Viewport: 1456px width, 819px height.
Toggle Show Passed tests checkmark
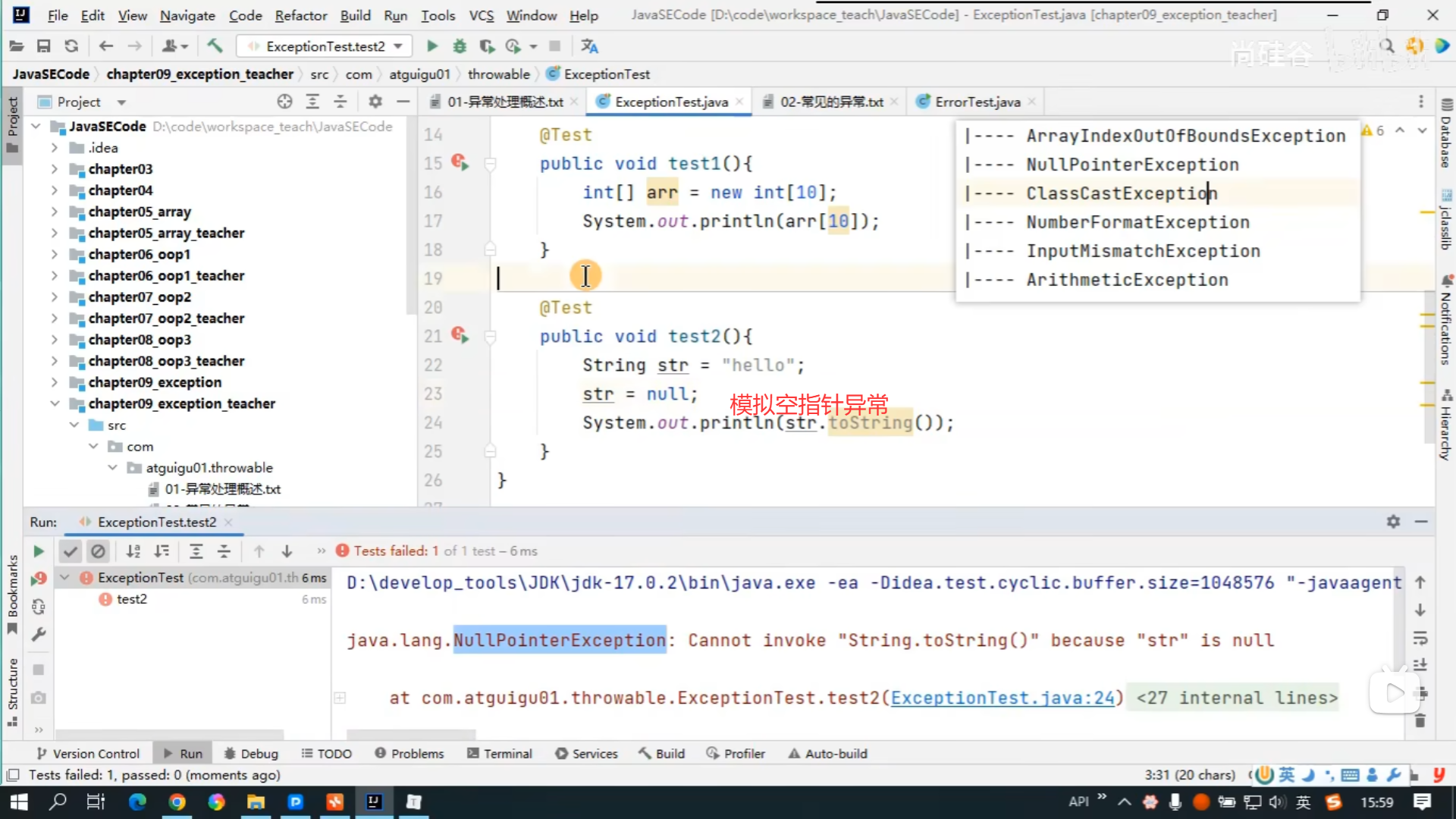(71, 551)
